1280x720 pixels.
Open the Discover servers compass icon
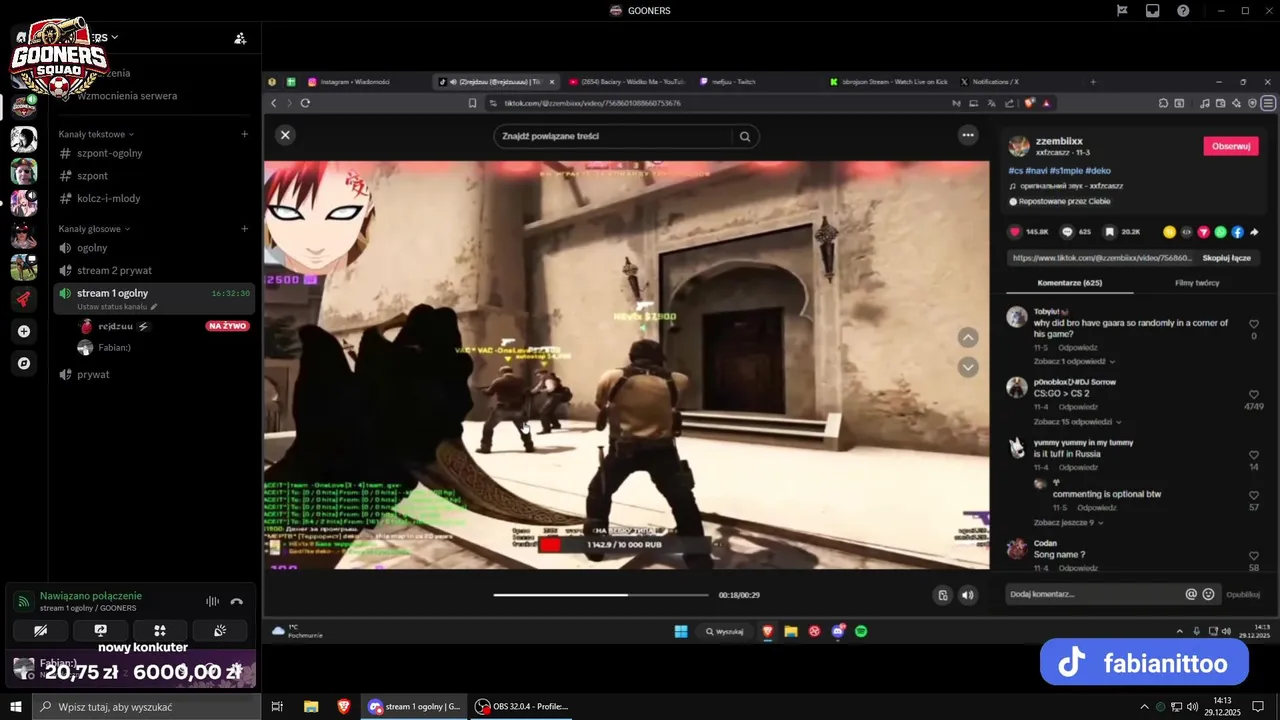click(24, 363)
